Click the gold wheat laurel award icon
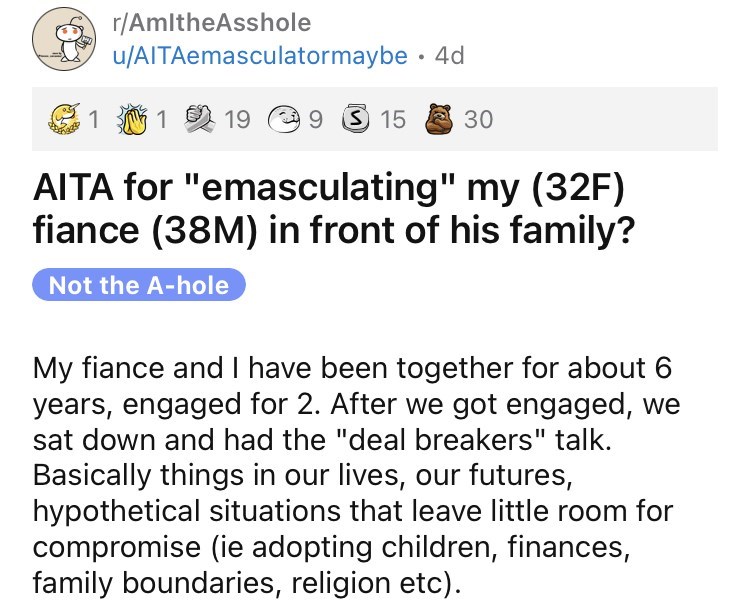 (x=67, y=120)
